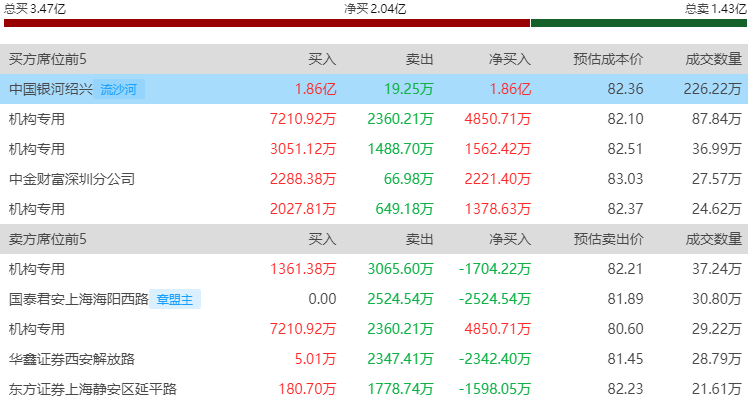Click the 82.36 cost price cell

coord(625,89)
